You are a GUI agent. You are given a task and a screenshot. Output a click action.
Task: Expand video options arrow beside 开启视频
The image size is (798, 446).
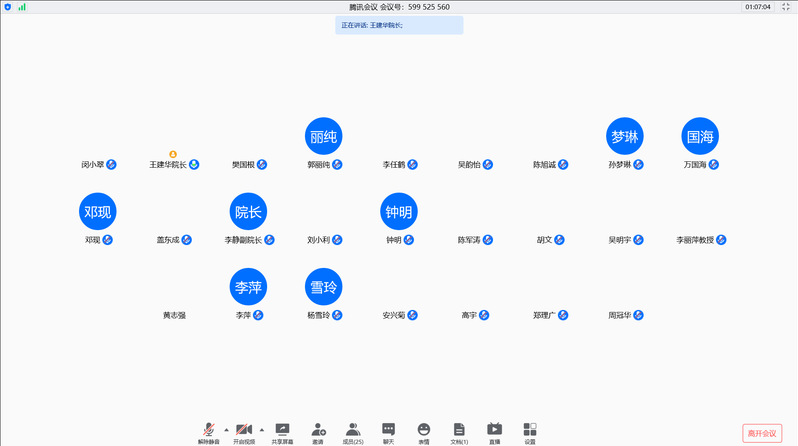point(262,428)
